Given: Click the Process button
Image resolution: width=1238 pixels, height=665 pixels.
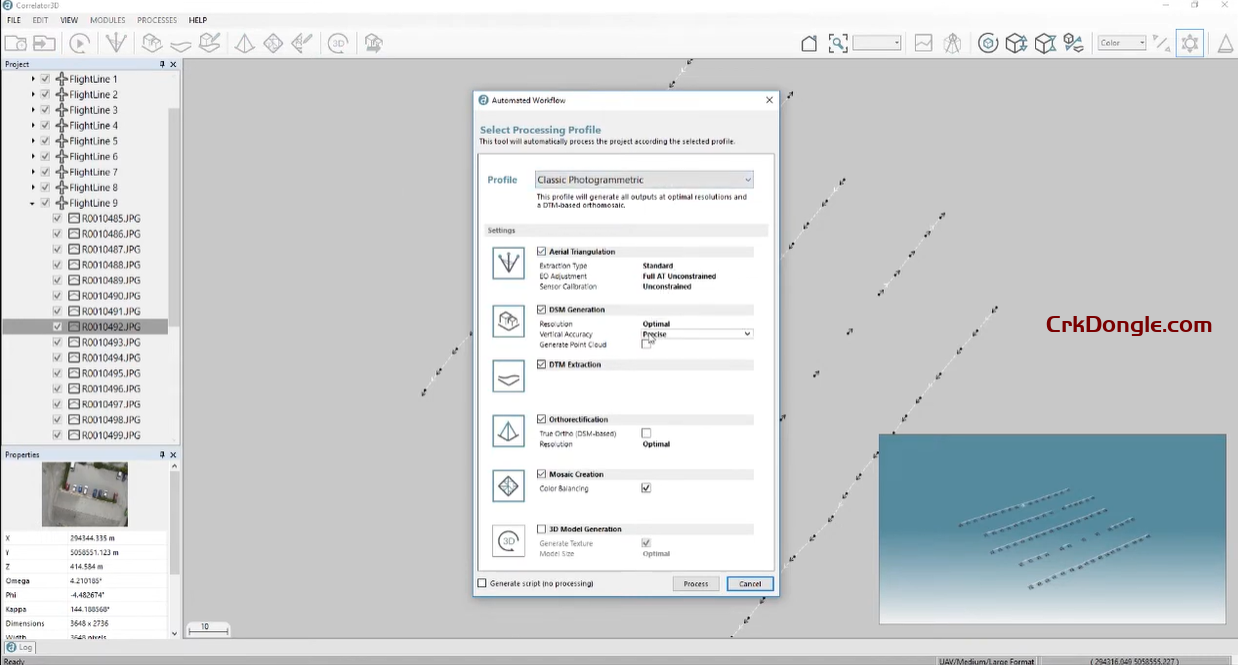Looking at the screenshot, I should [695, 583].
